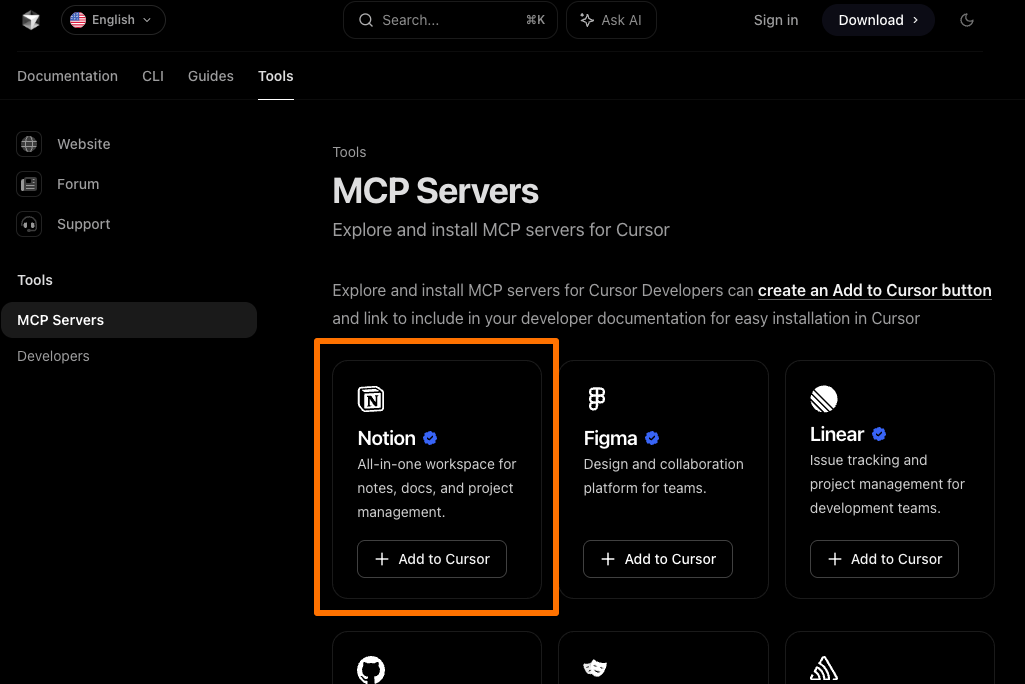Image resolution: width=1025 pixels, height=684 pixels.
Task: Click the Ask AI sparkle icon
Action: pos(587,20)
